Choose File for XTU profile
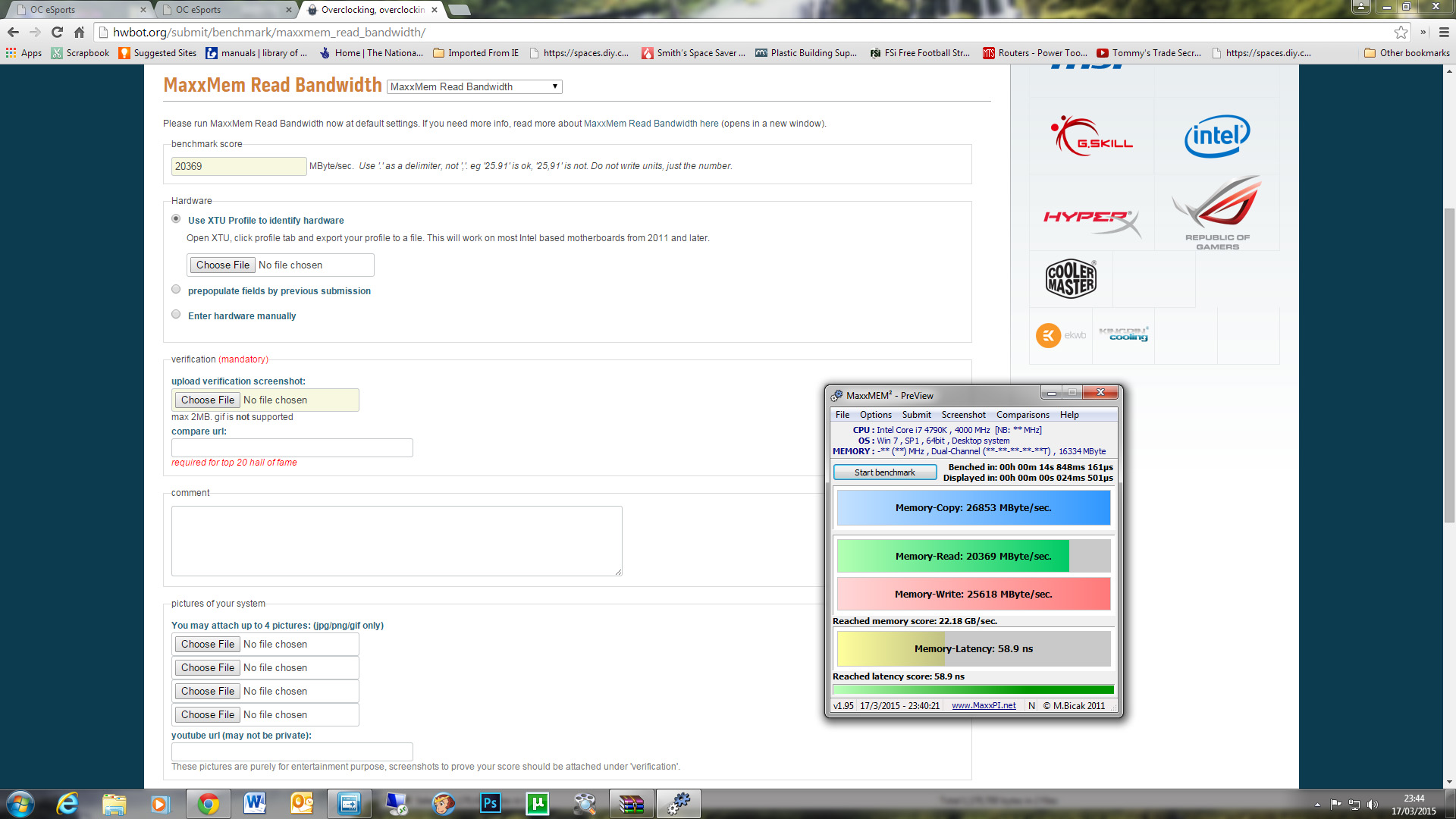Image resolution: width=1456 pixels, height=819 pixels. 222,265
